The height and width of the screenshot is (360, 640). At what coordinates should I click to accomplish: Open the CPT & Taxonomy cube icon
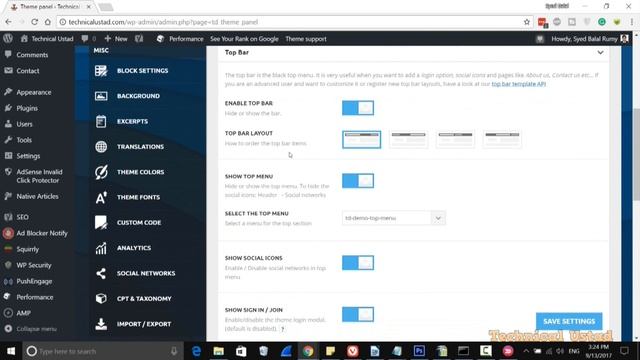(x=101, y=298)
